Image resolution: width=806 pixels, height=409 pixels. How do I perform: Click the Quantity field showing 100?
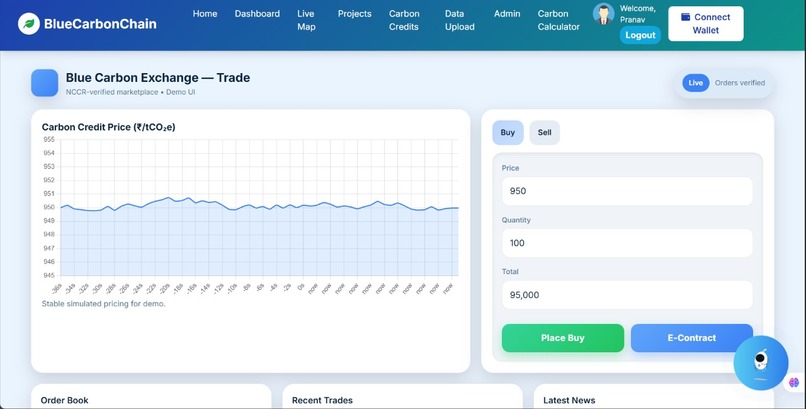[627, 243]
